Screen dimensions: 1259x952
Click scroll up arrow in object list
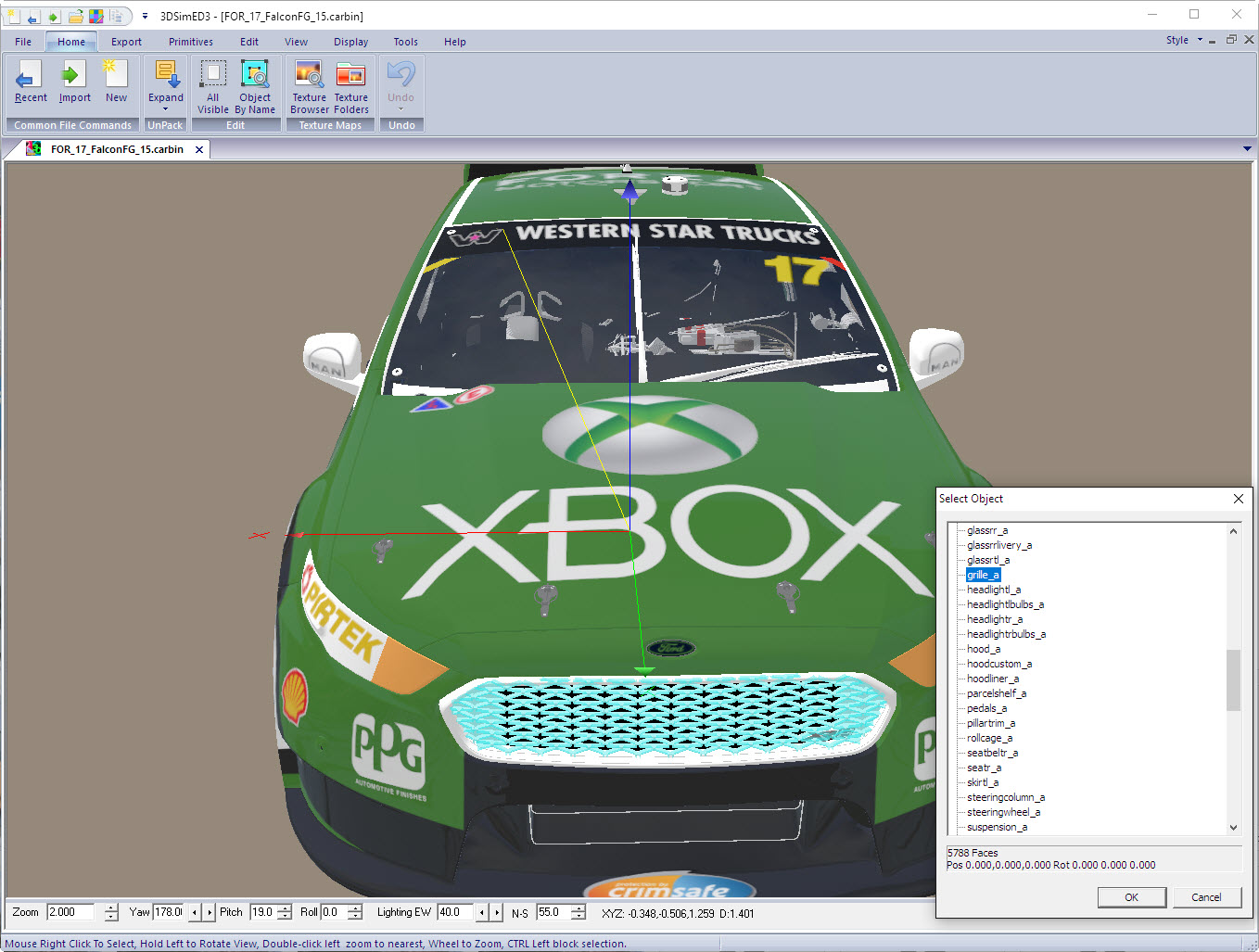click(1233, 531)
